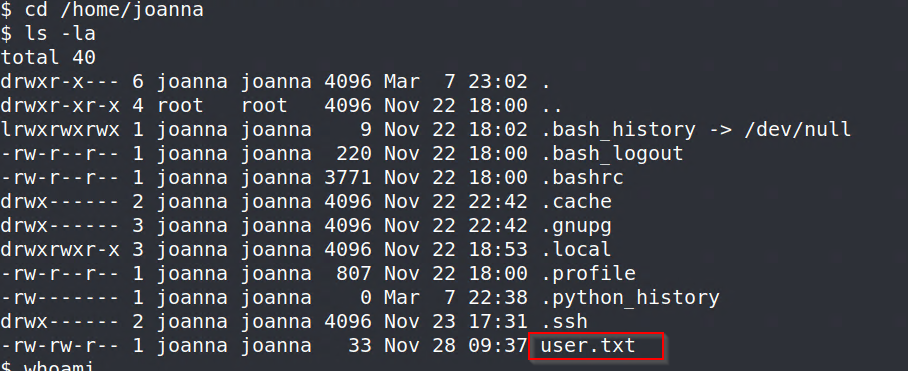
Task: Select the .bash_logout filename
Action: (x=612, y=153)
